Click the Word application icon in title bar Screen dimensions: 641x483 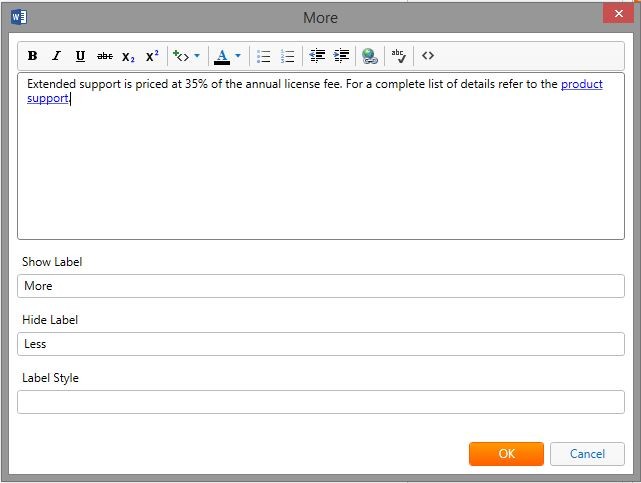pyautogui.click(x=19, y=17)
